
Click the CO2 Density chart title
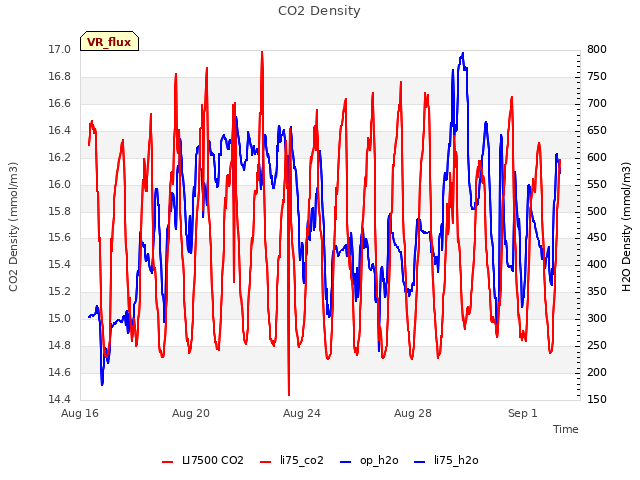point(319,11)
